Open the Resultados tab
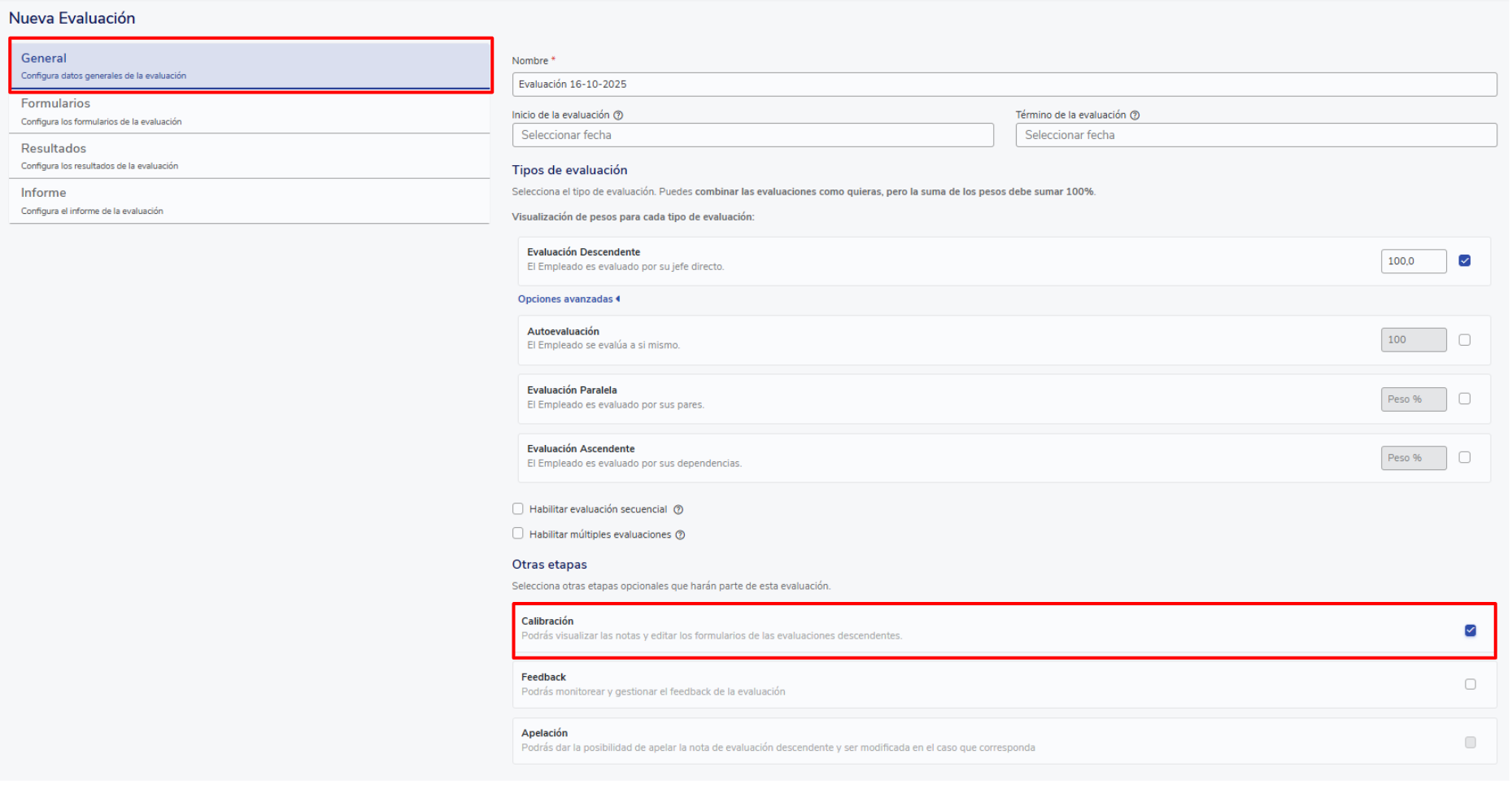 [x=249, y=156]
